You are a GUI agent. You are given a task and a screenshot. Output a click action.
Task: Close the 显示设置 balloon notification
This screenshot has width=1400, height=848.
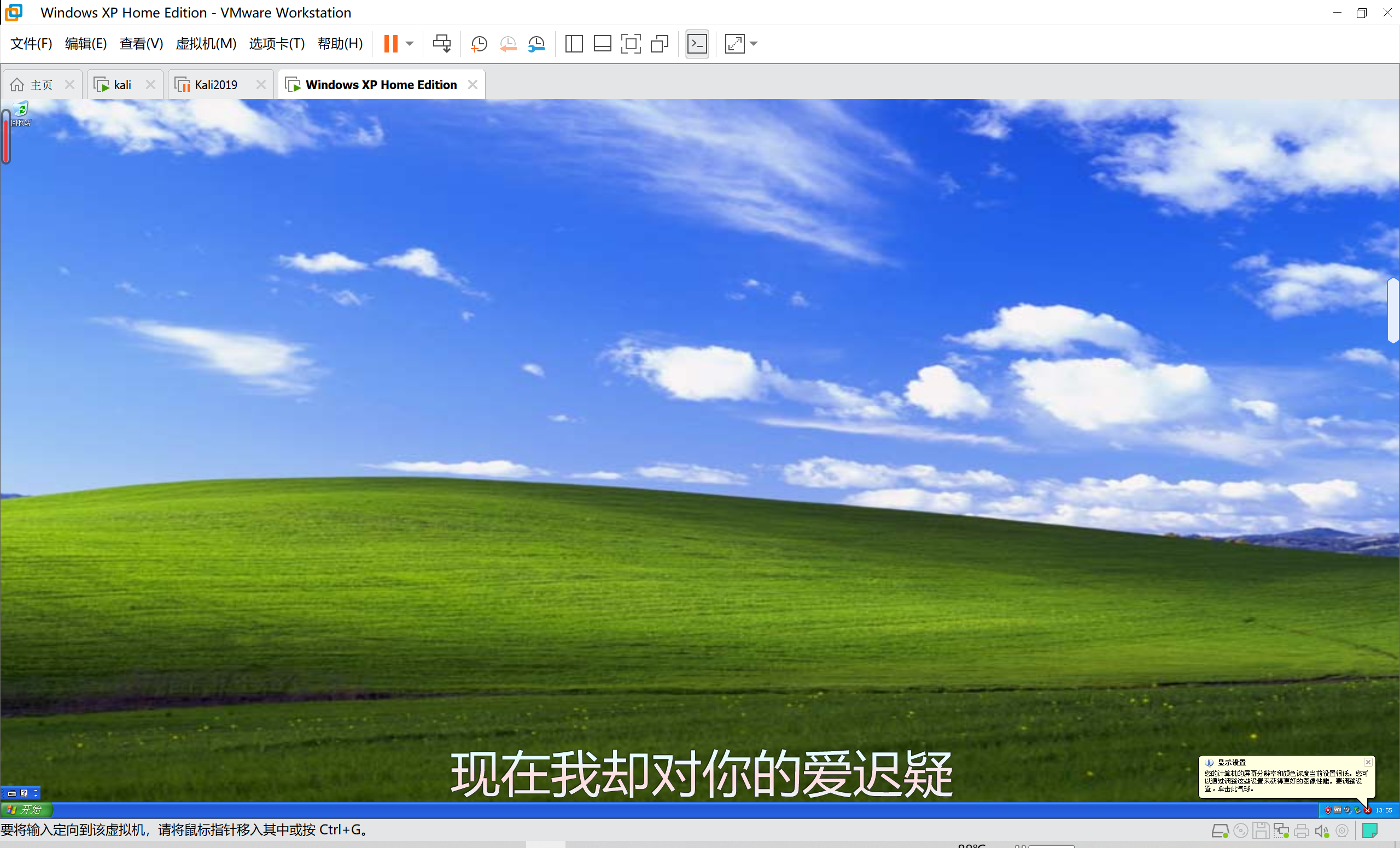point(1368,762)
